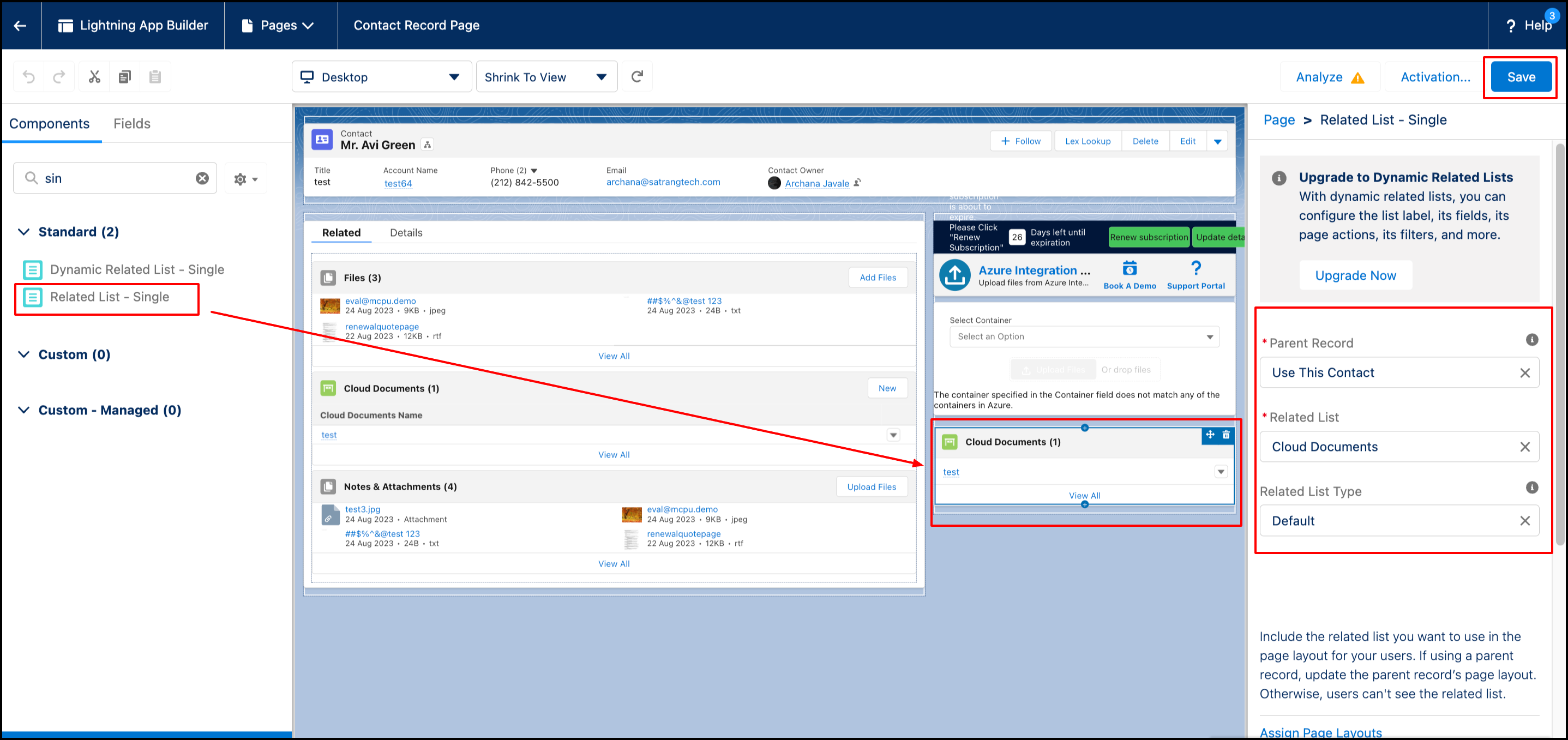Open the component settings gear menu
The image size is (1568, 740).
[245, 179]
